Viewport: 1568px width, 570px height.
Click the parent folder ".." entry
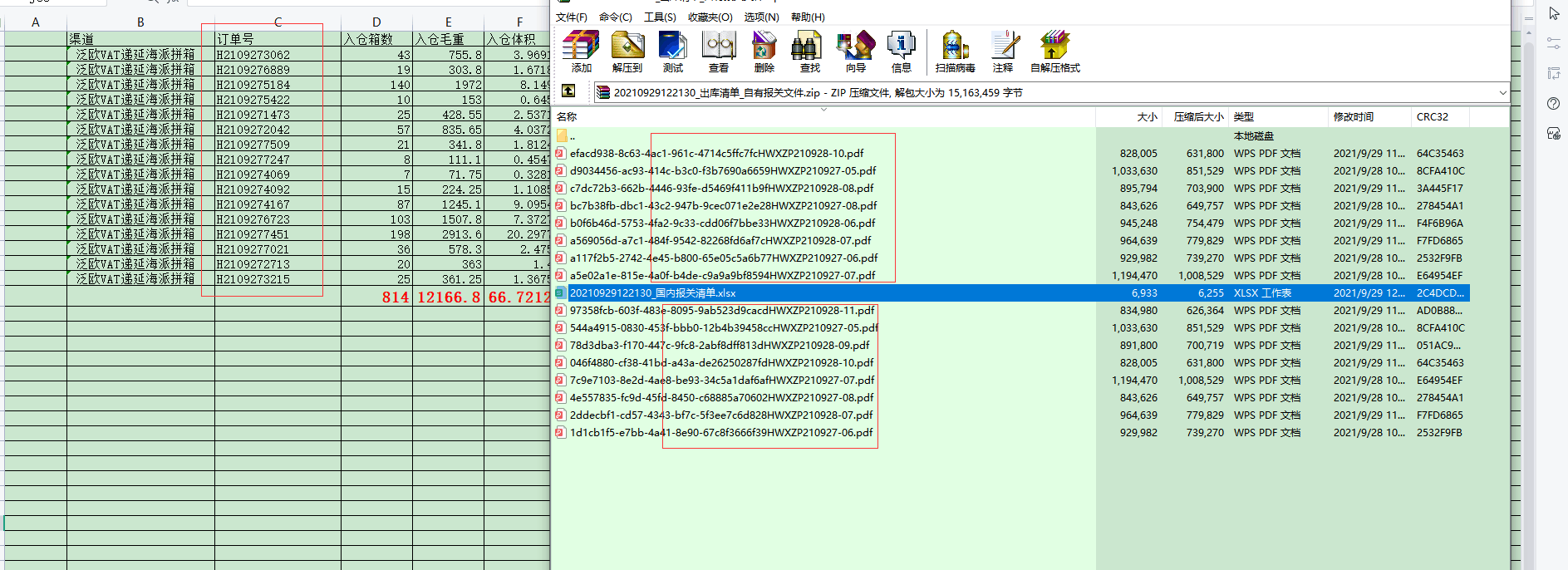tap(572, 136)
